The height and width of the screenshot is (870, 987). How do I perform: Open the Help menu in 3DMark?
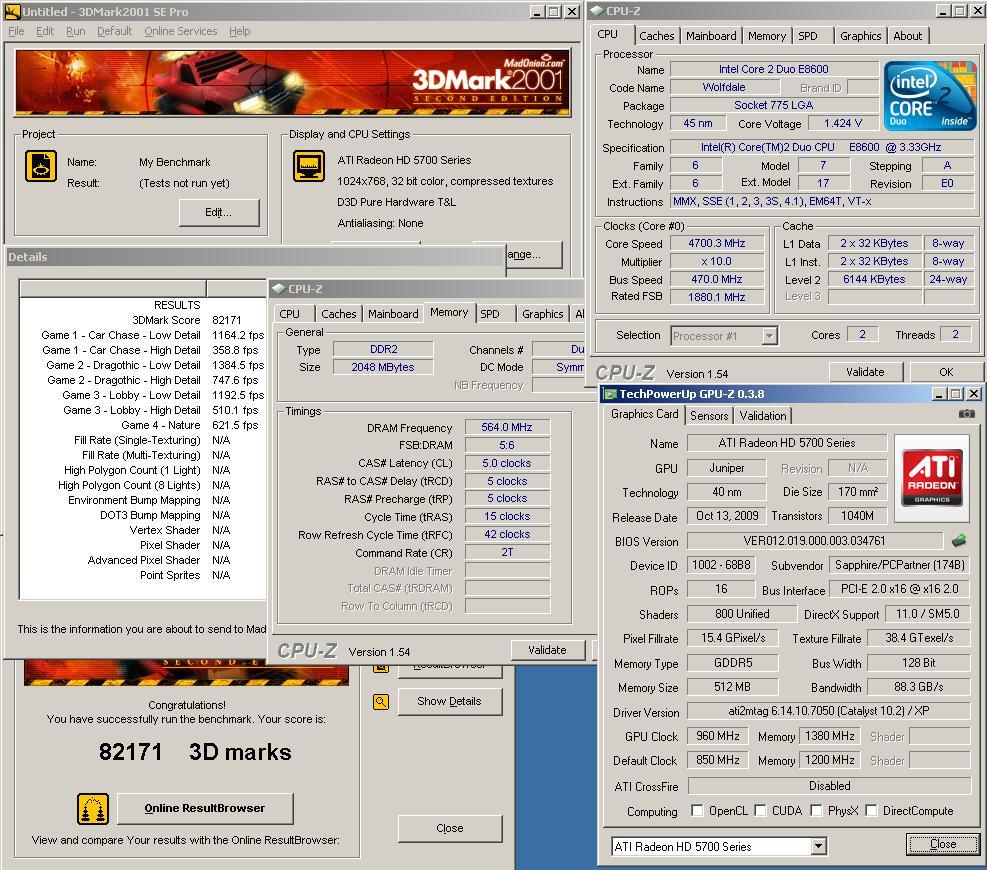click(x=239, y=31)
